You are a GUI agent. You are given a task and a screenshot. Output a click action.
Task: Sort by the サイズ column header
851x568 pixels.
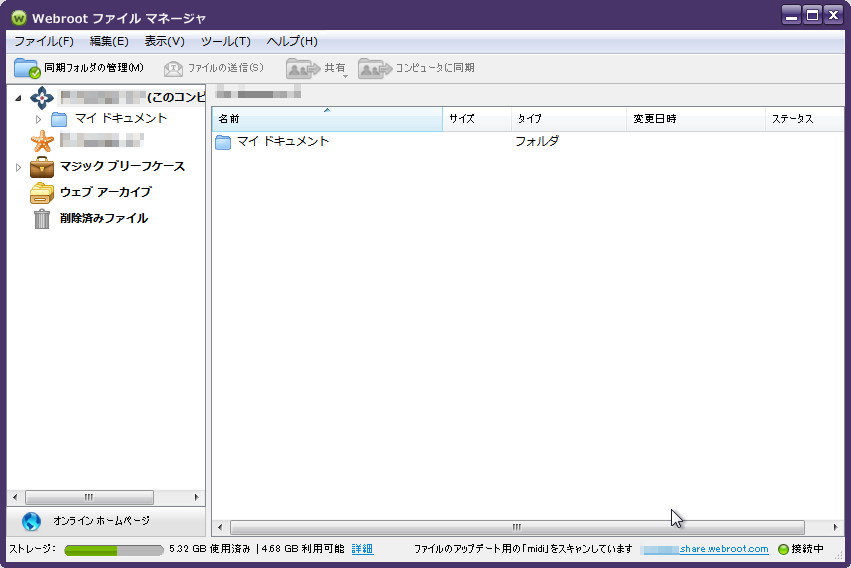click(x=477, y=119)
